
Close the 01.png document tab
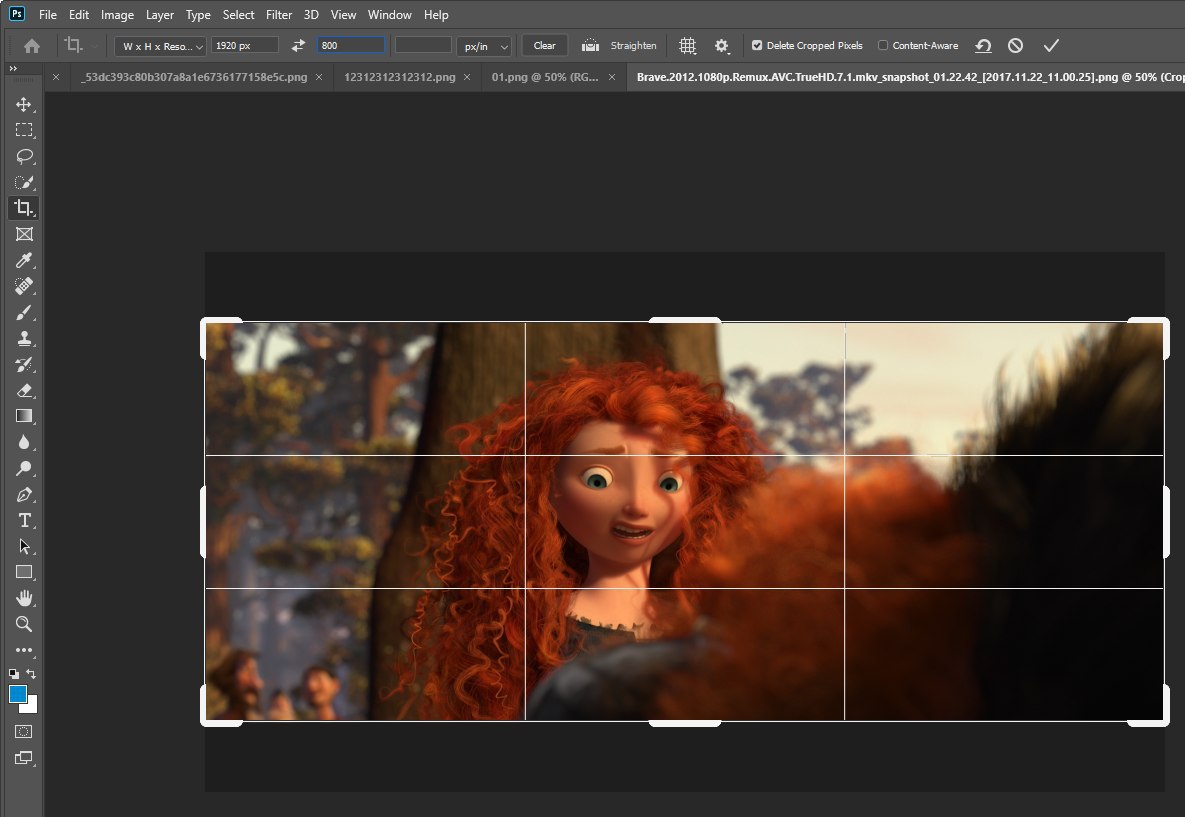tap(612, 77)
